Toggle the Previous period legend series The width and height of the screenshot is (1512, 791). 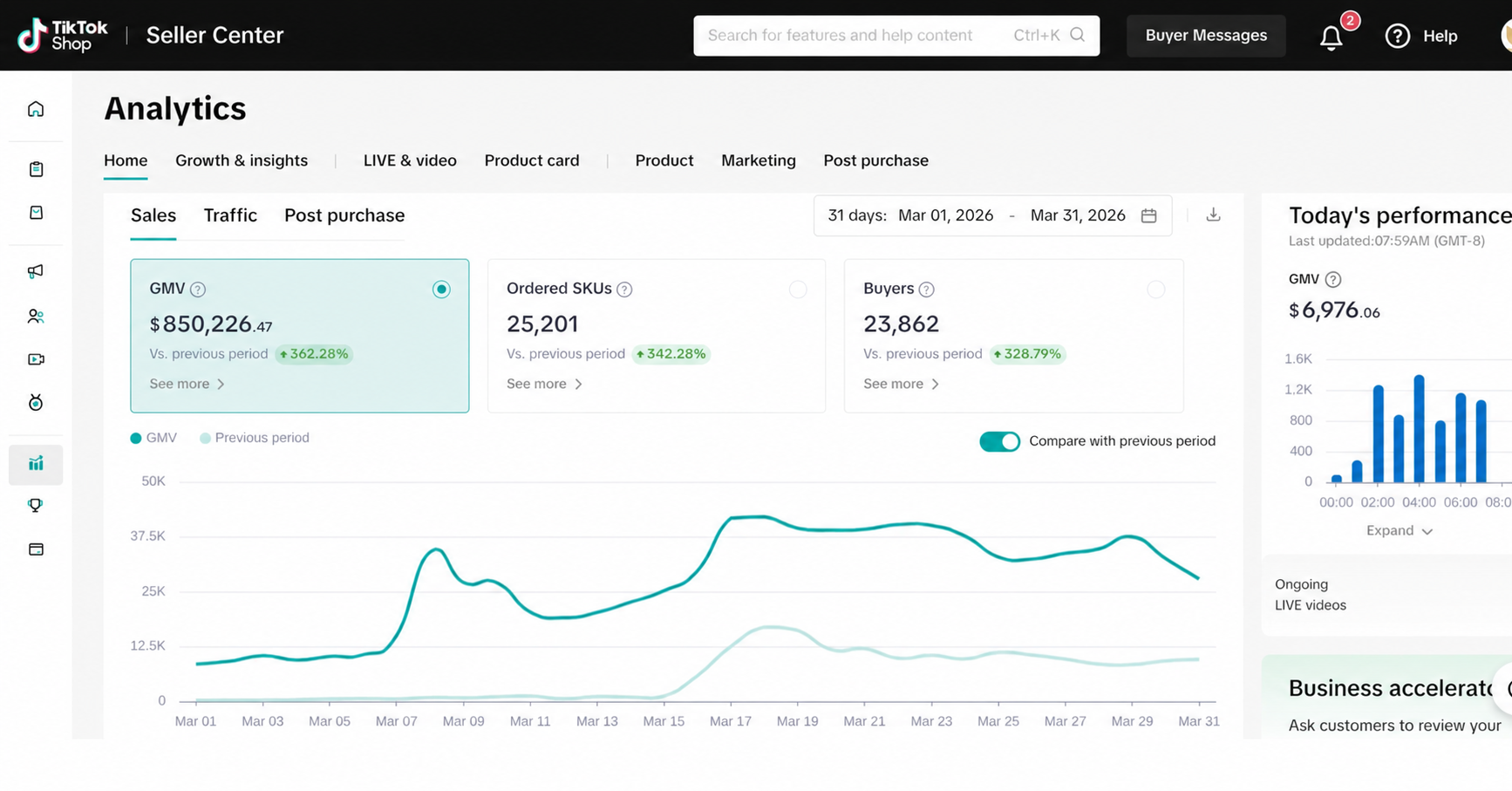tap(255, 438)
